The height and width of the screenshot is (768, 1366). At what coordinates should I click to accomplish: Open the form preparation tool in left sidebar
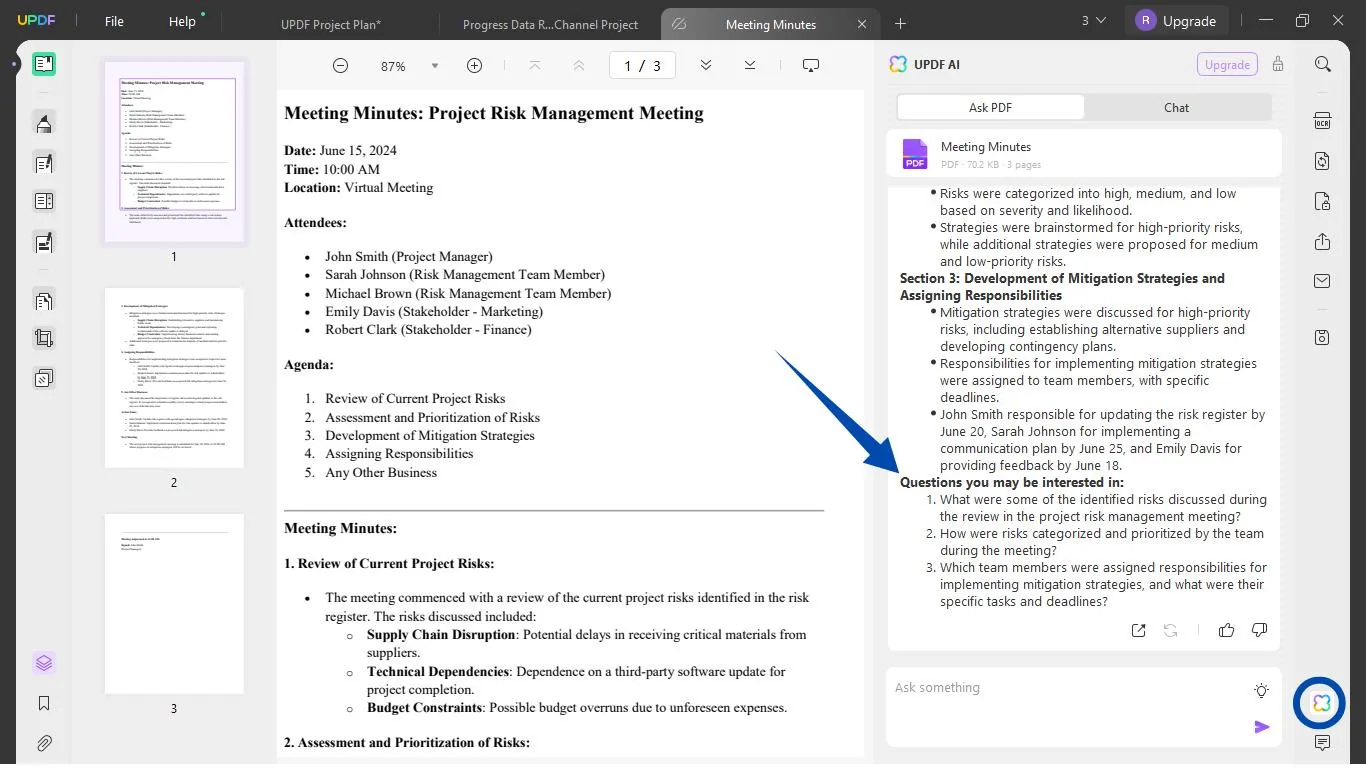[x=44, y=242]
